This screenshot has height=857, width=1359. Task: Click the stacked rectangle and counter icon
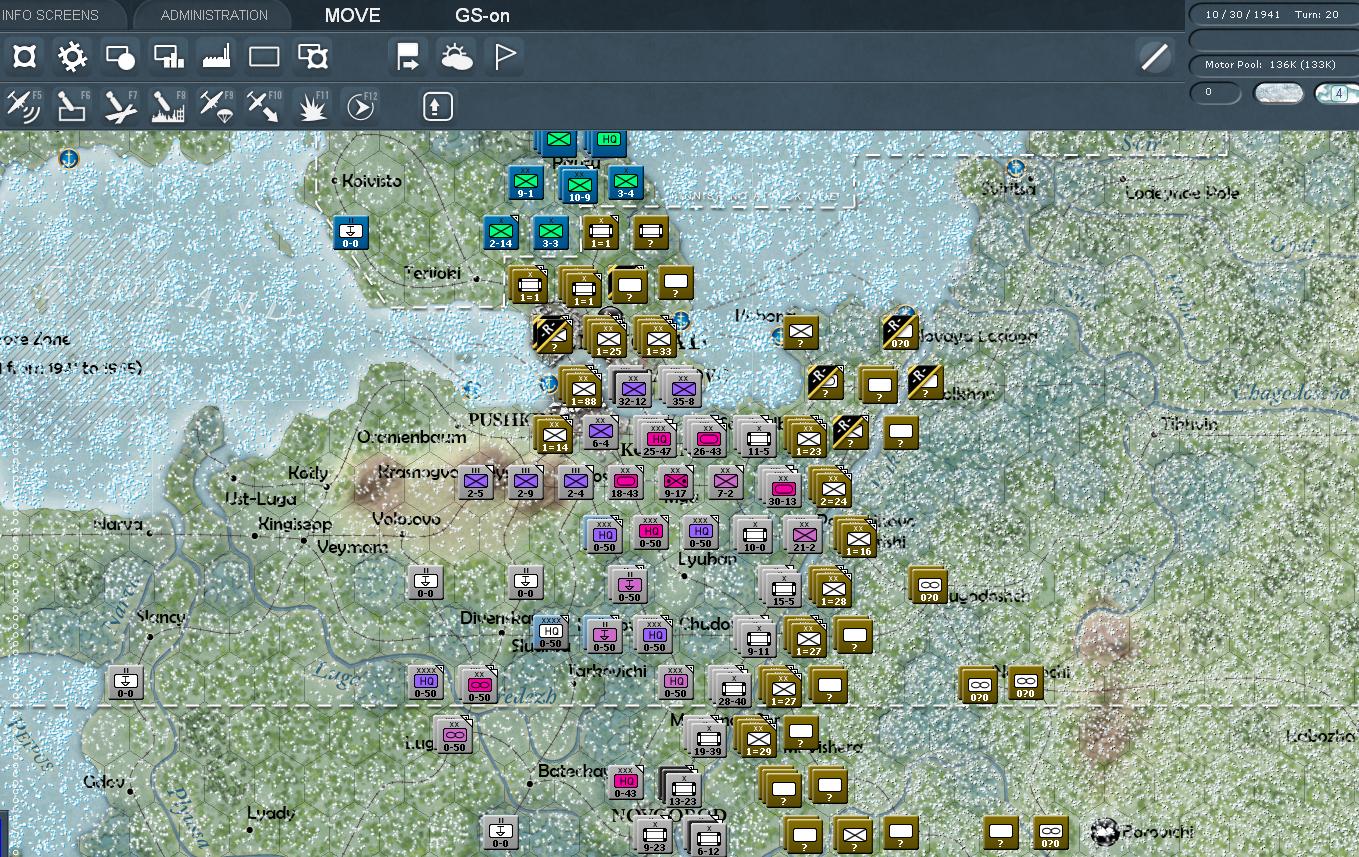[x=313, y=57]
